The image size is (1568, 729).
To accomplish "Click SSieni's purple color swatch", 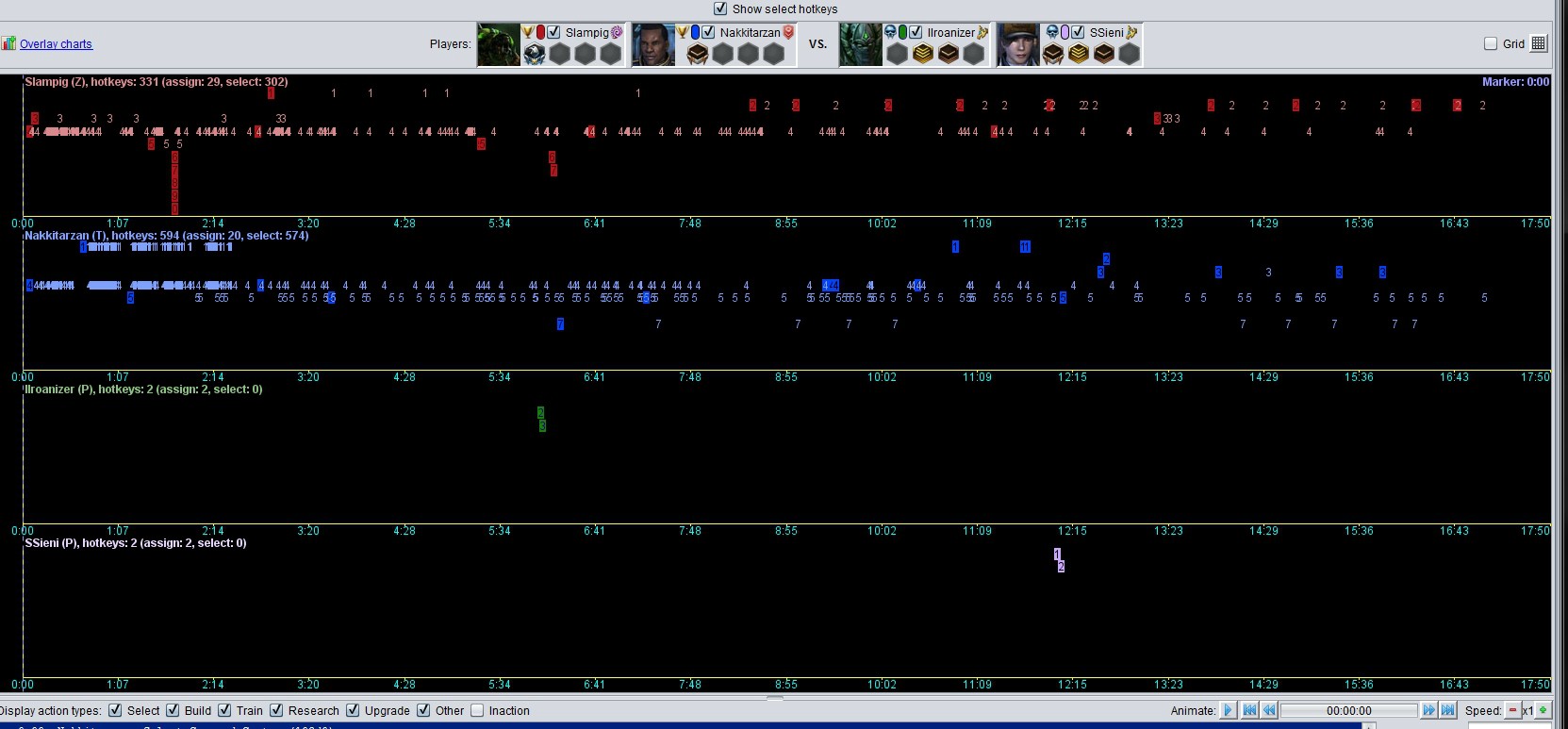I will (1065, 32).
